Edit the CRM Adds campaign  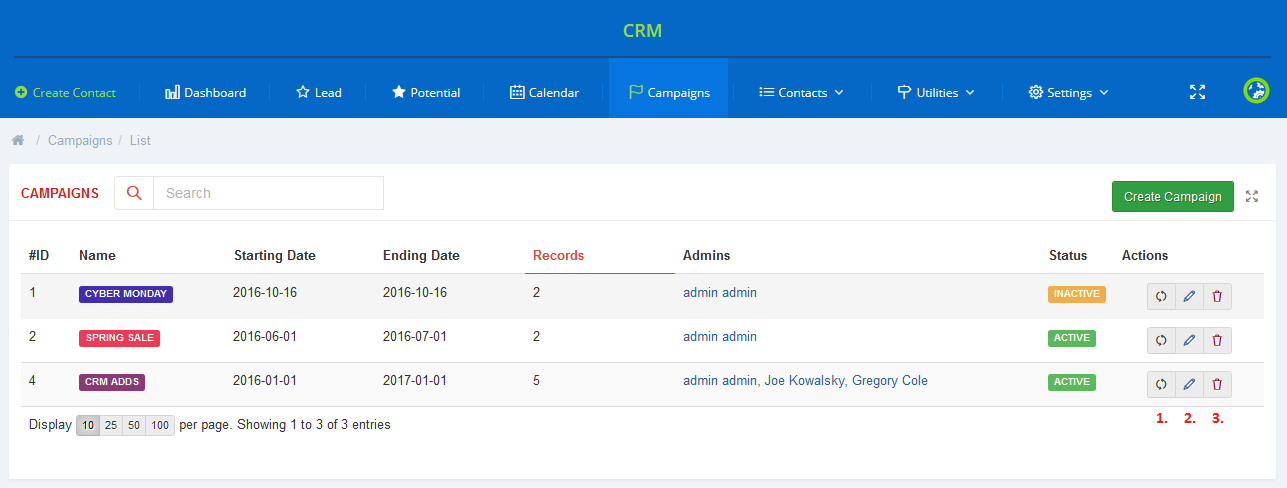(x=1189, y=384)
